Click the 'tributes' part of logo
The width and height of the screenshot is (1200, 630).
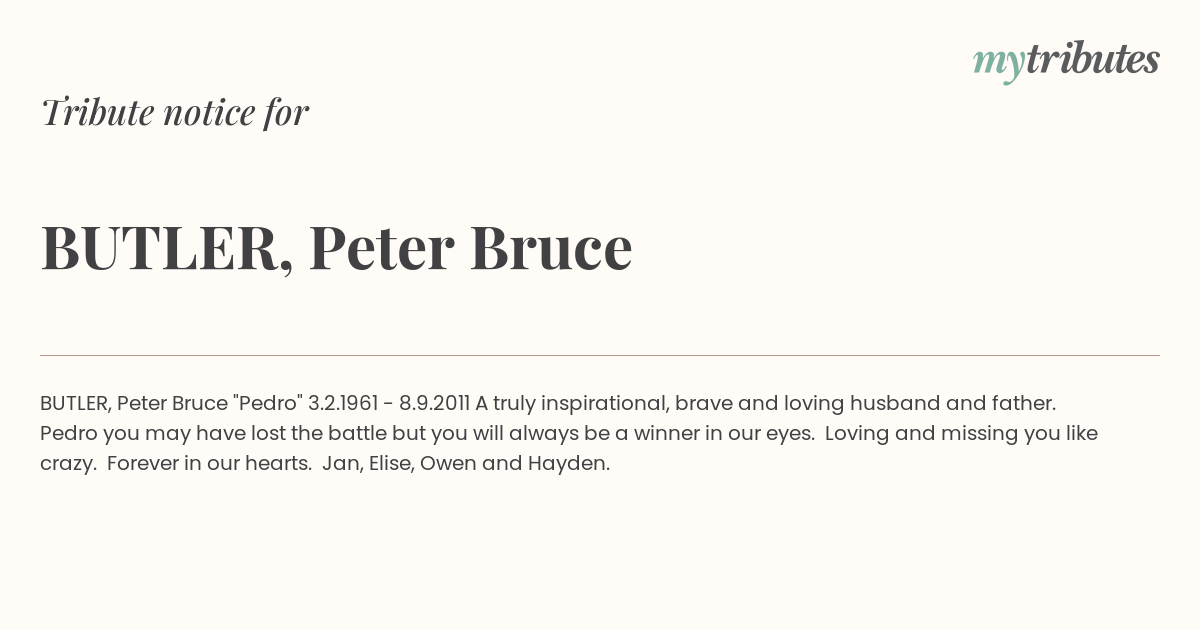[x=1092, y=59]
